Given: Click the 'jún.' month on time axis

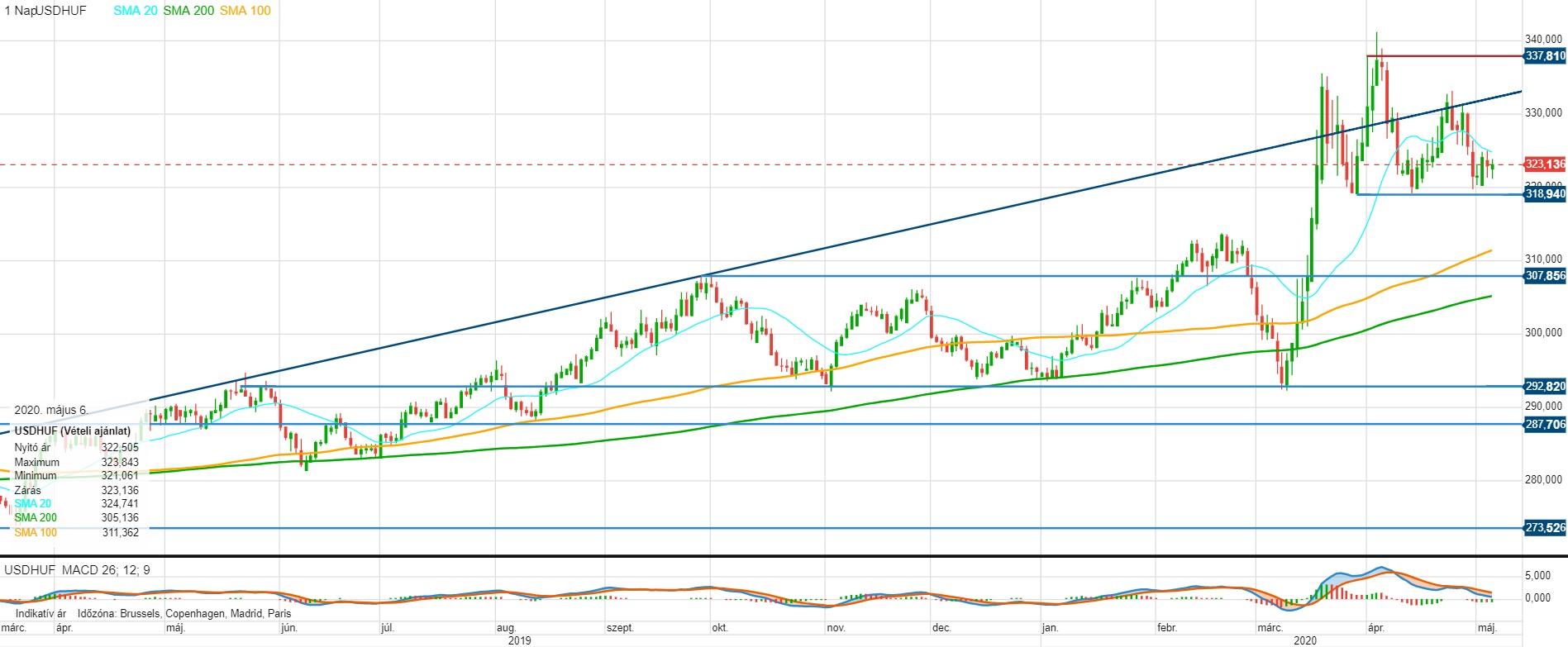Looking at the screenshot, I should 289,628.
